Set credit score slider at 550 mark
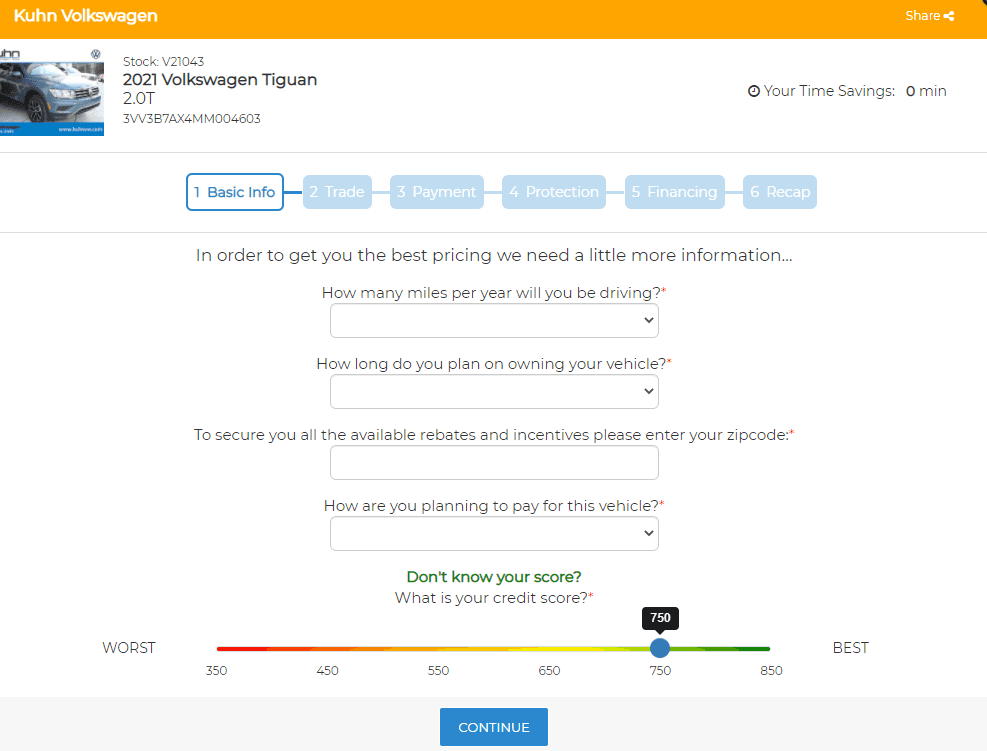Screen dimensions: 987x751 (x=438, y=648)
